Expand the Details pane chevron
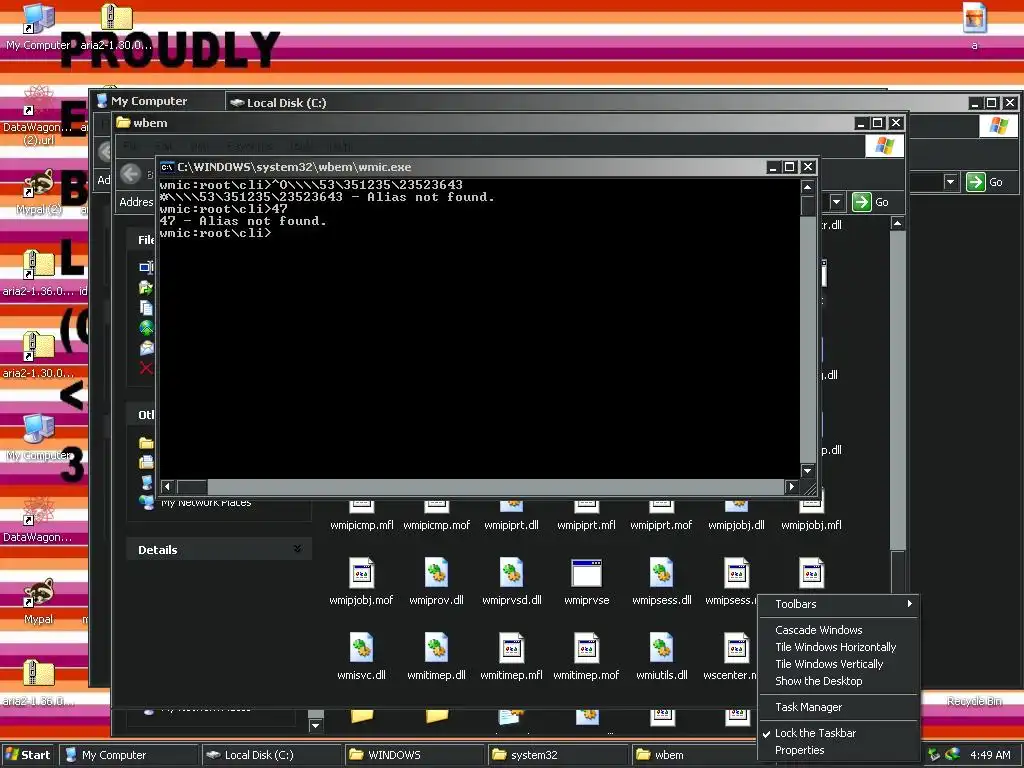1024x768 pixels. point(297,549)
